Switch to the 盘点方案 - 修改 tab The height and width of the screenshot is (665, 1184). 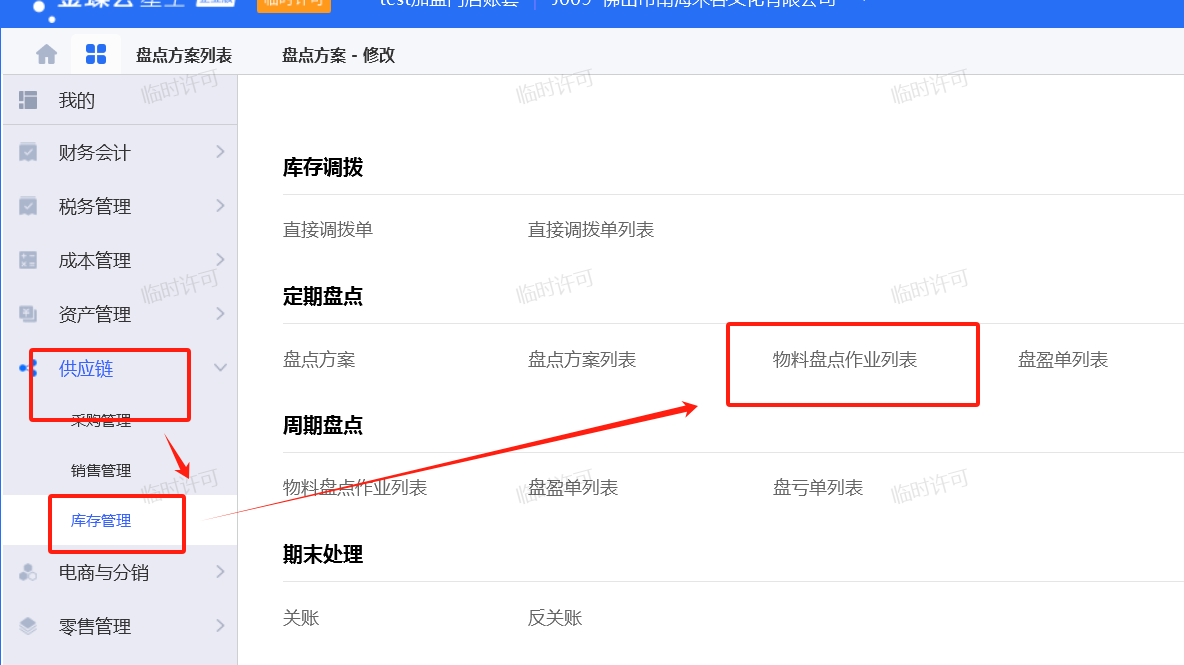tap(338, 55)
